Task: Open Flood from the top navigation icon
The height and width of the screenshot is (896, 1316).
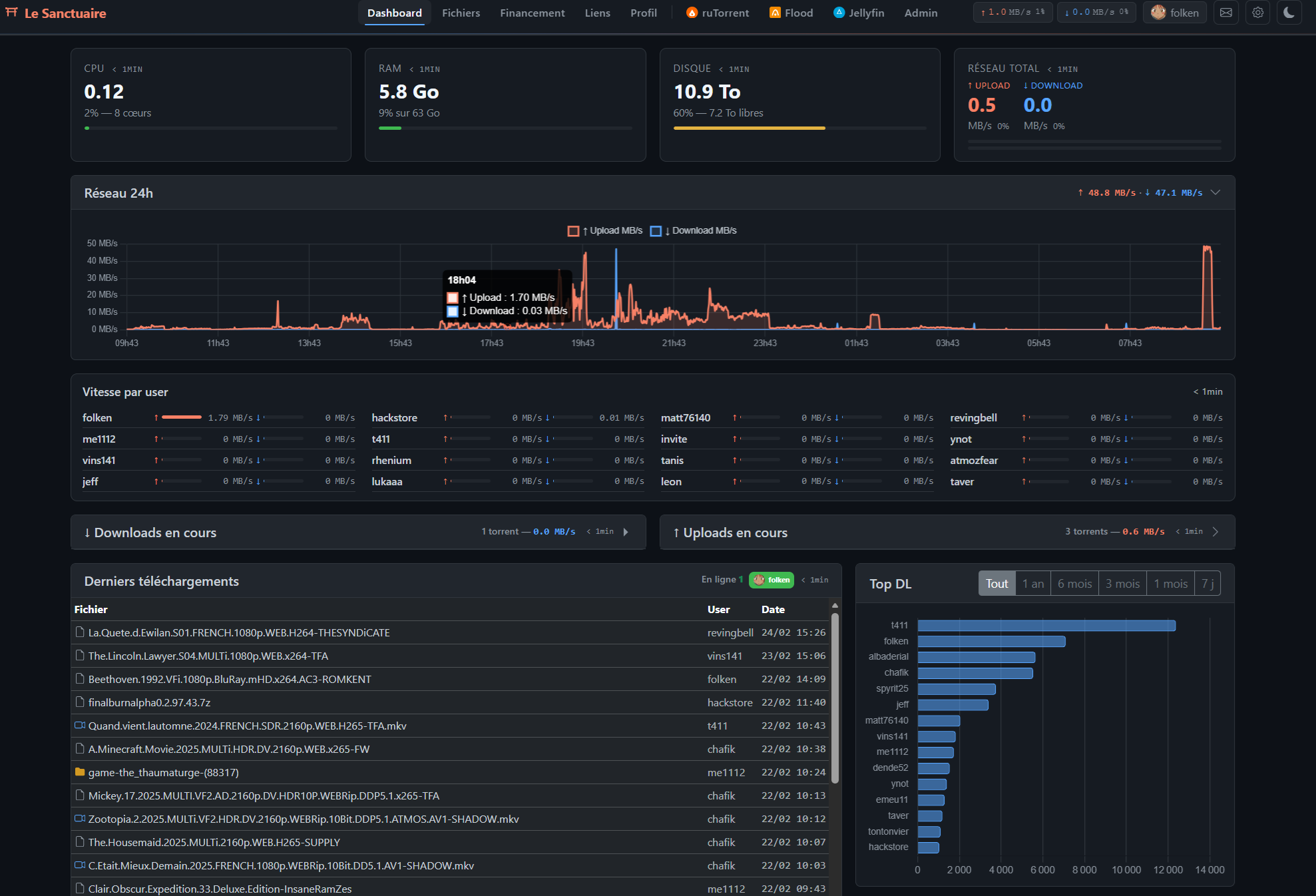Action: pos(775,12)
